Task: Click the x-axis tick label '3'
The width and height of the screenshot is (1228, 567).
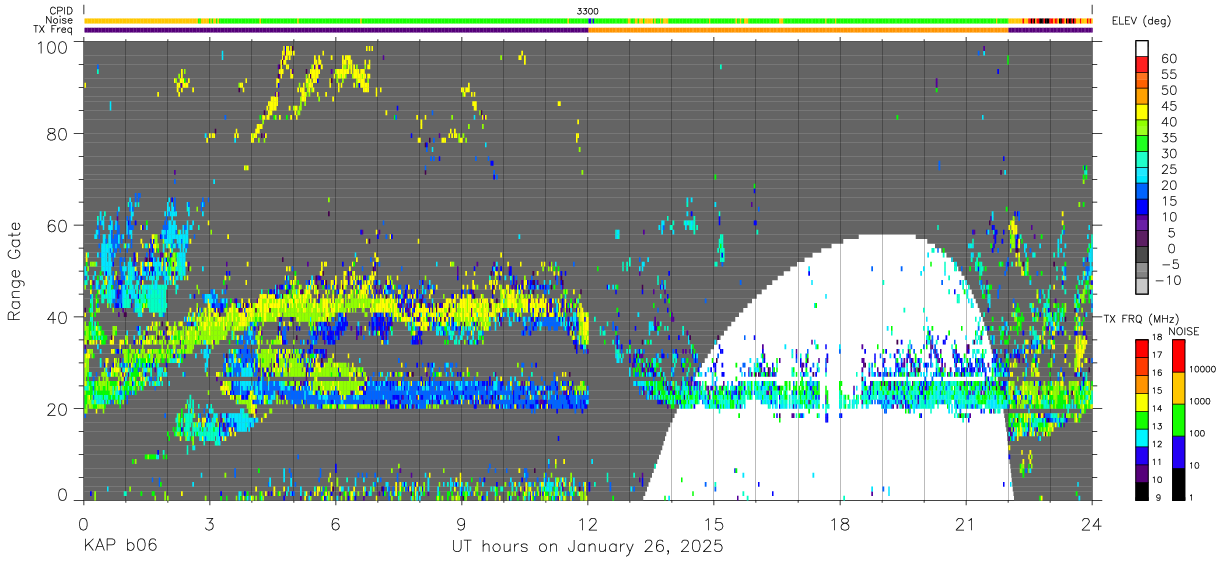Action: tap(209, 524)
